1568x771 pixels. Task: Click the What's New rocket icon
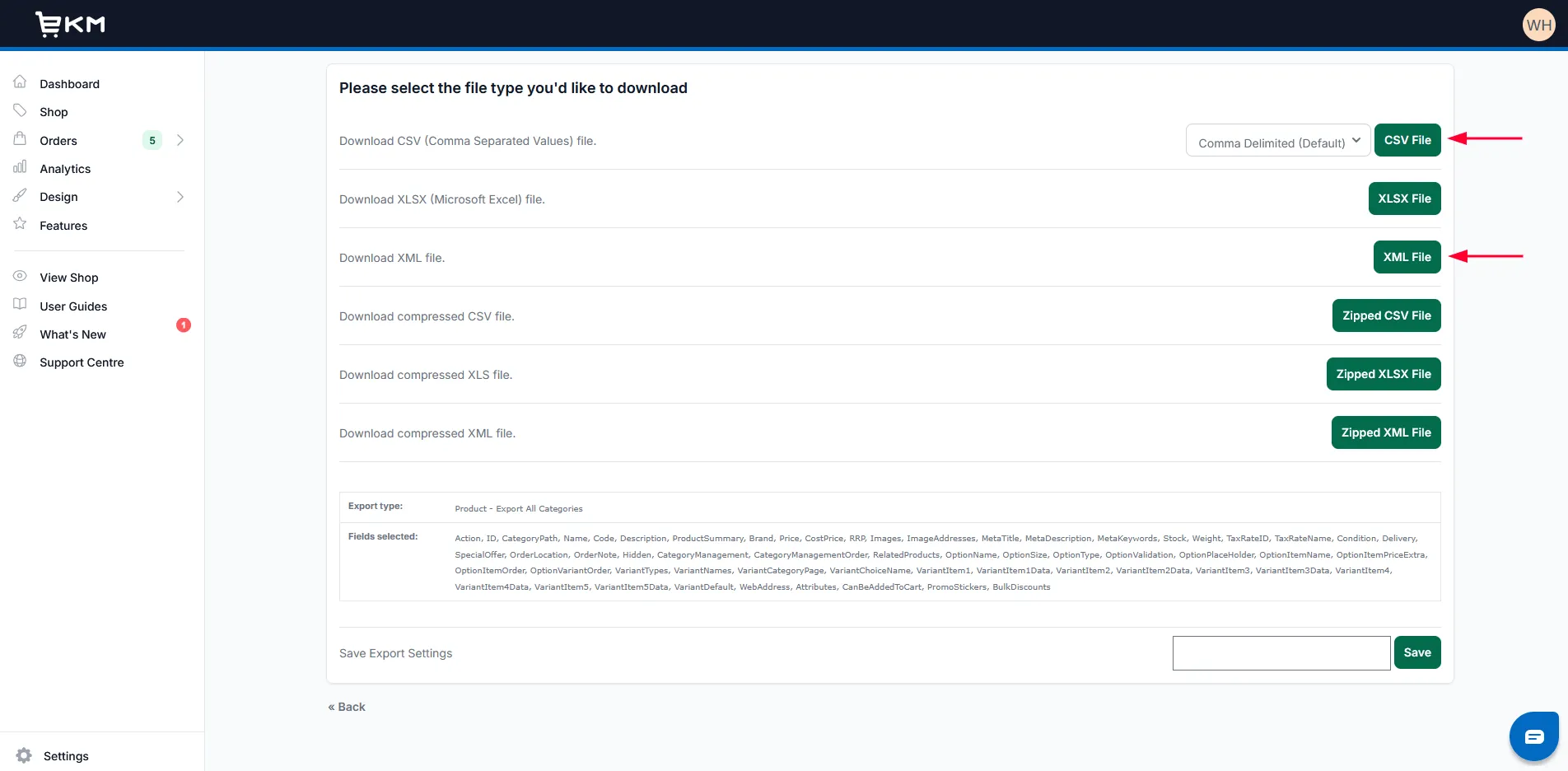pos(21,332)
